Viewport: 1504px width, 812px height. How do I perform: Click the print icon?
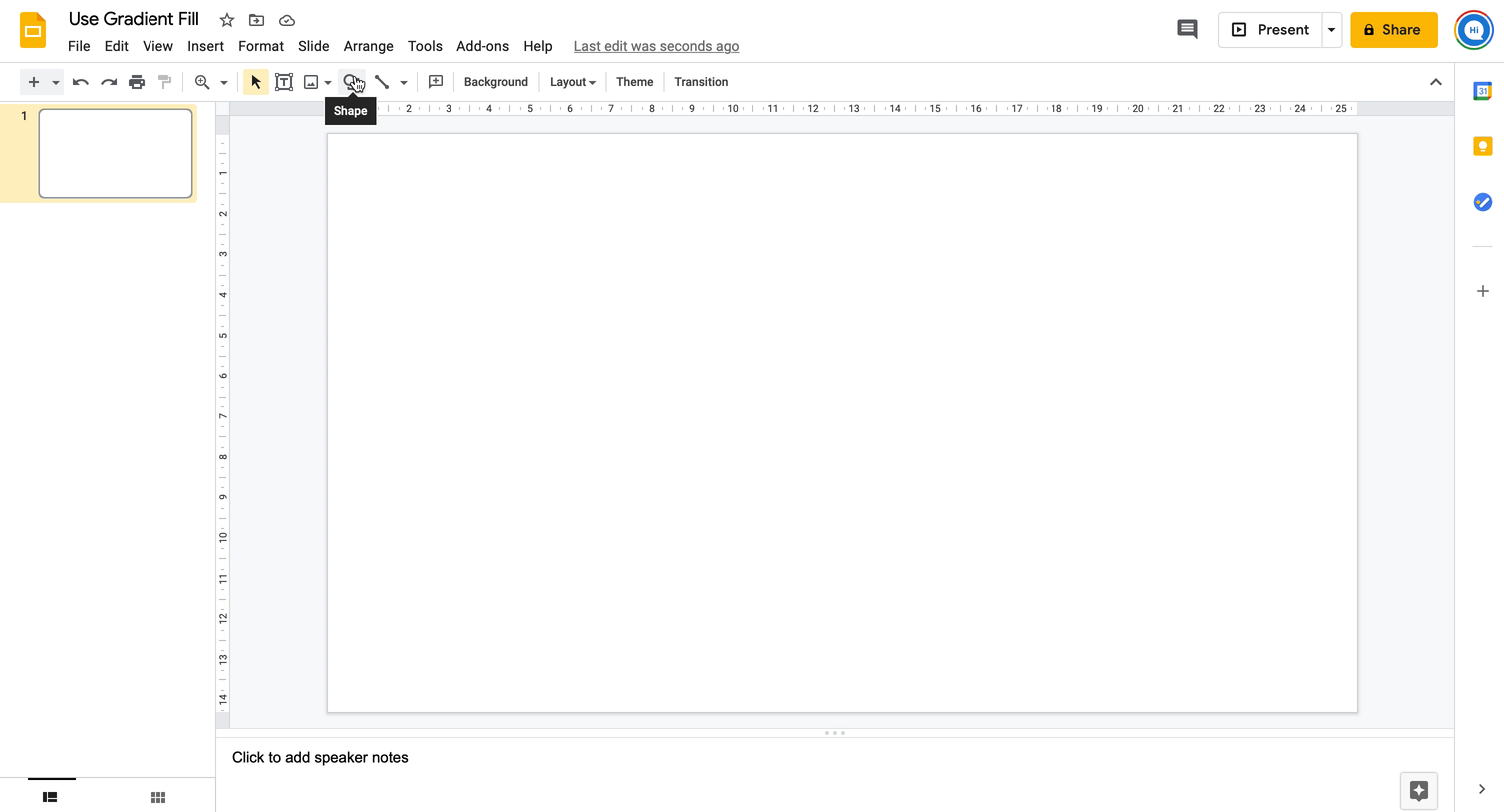click(137, 82)
